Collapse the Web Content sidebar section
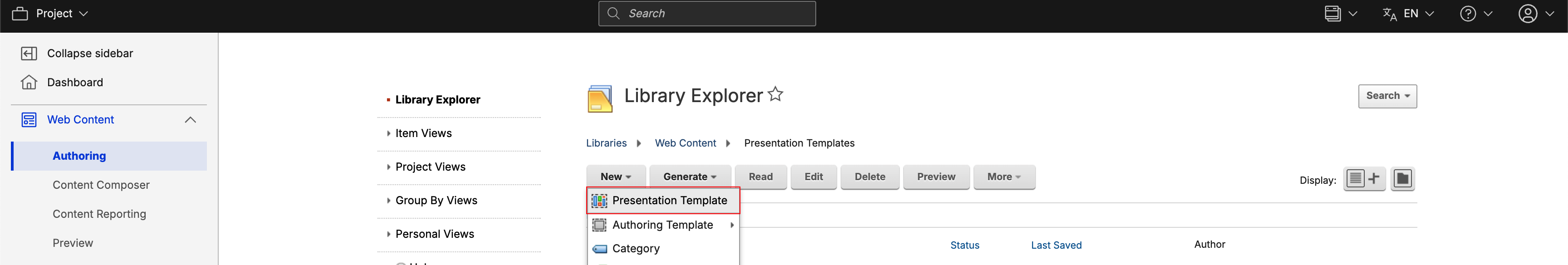1568x265 pixels. click(190, 120)
